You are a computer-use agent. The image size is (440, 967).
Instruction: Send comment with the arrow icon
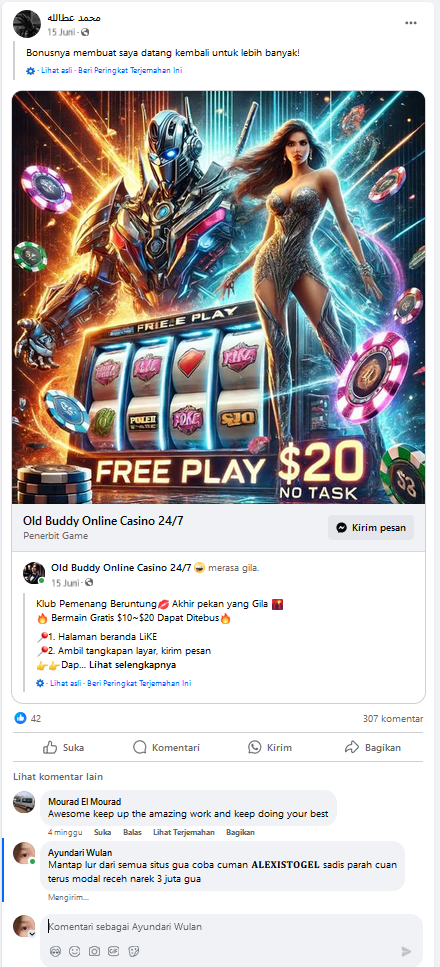tap(406, 952)
